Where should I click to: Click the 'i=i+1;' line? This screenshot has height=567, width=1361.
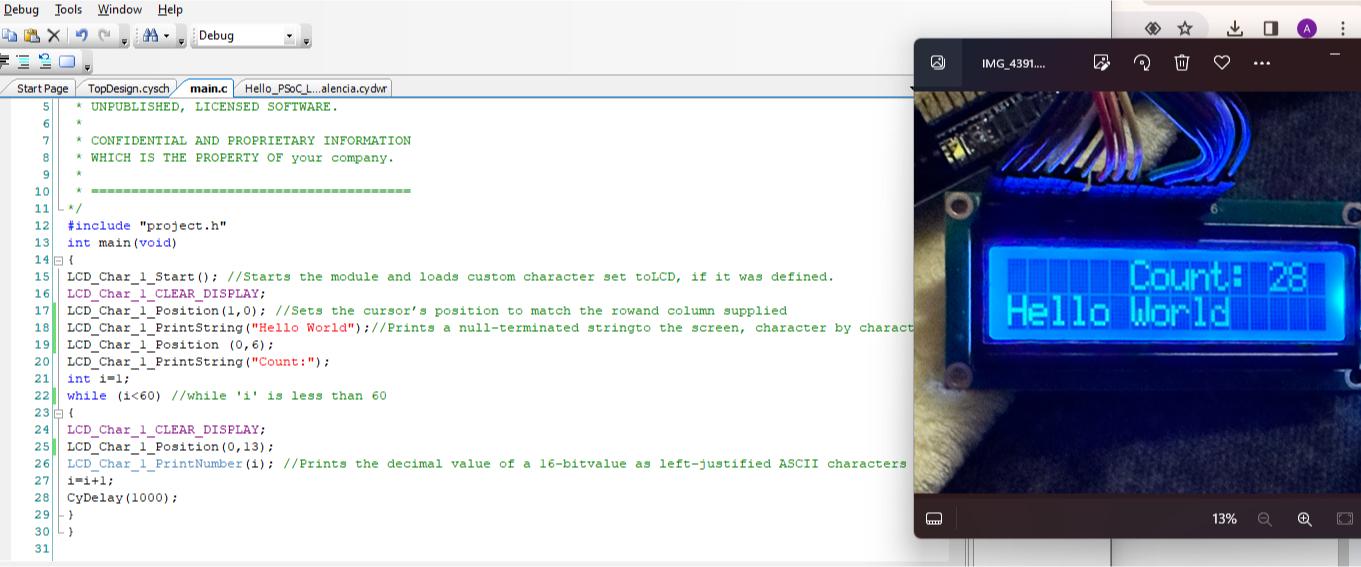point(90,481)
